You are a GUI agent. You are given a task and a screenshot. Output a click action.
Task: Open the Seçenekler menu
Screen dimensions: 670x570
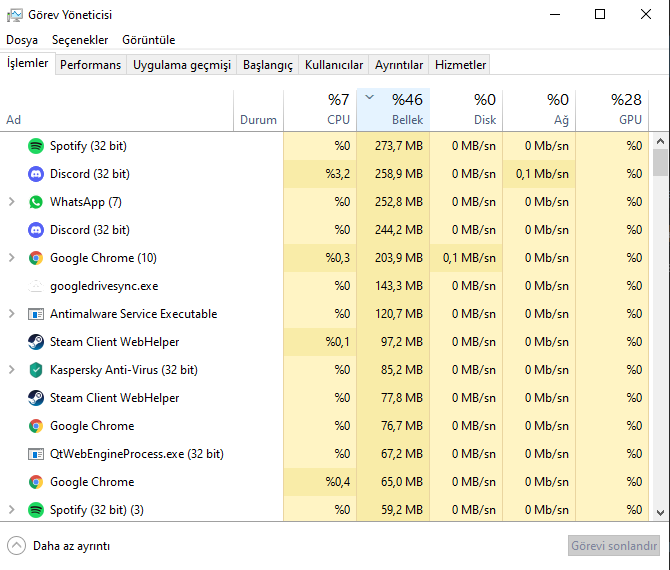[x=80, y=40]
